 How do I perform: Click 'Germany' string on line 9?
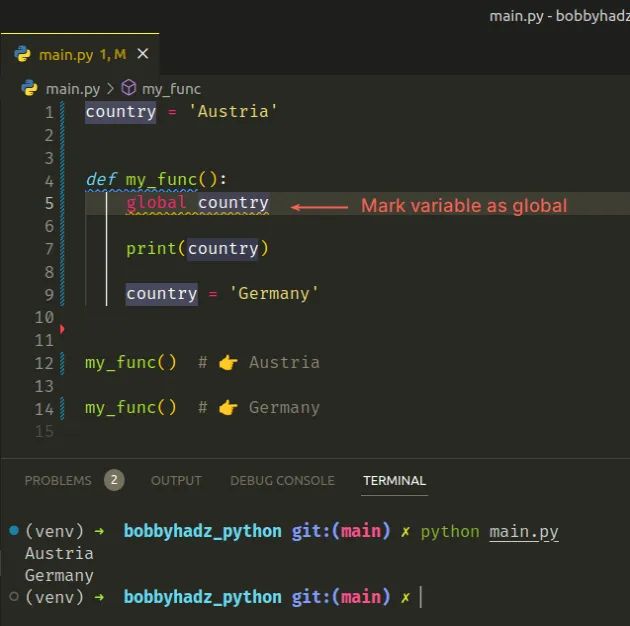tap(274, 293)
